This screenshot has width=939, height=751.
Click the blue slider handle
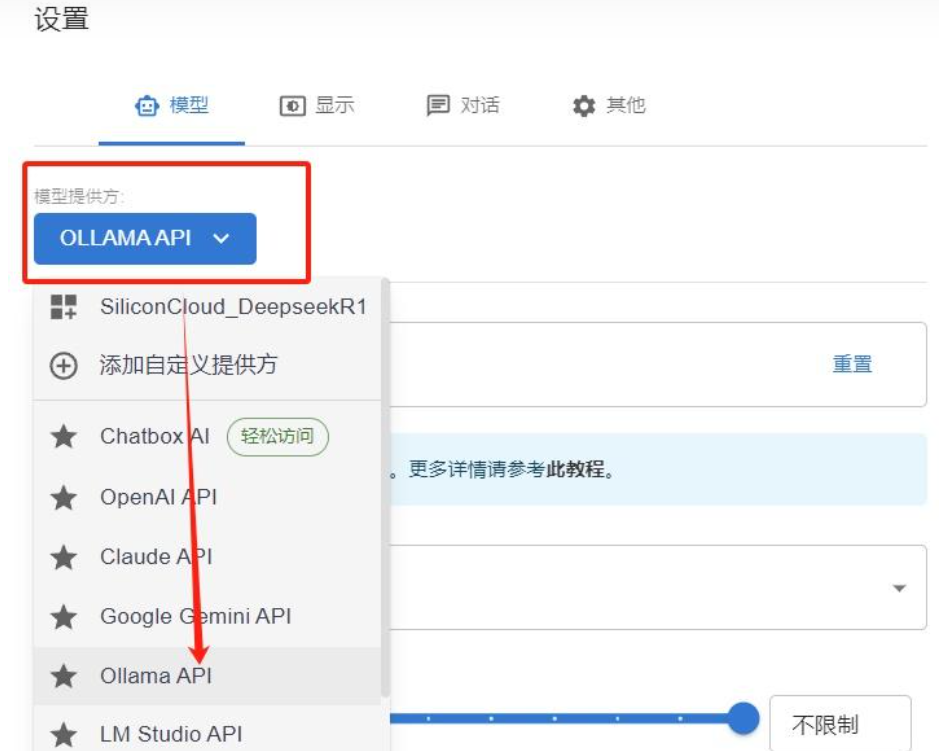743,718
